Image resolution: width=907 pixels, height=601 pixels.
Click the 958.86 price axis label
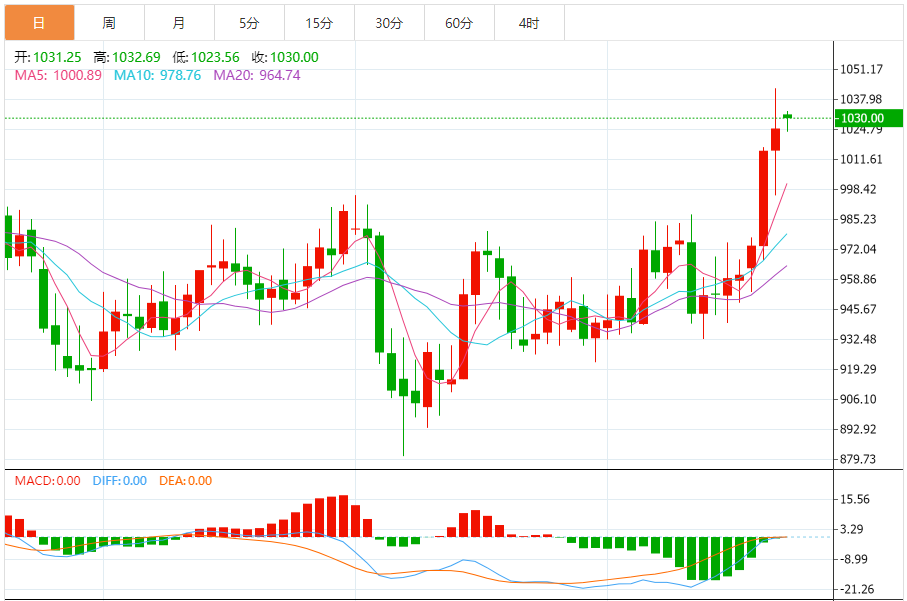(858, 279)
